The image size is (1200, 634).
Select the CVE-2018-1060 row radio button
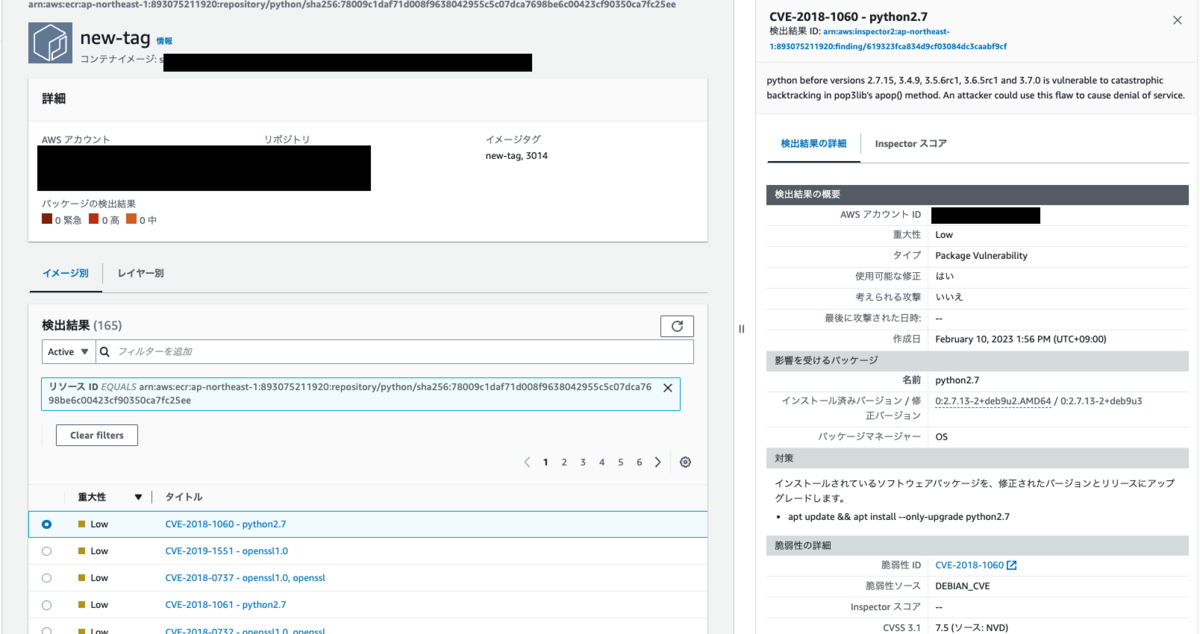click(47, 524)
